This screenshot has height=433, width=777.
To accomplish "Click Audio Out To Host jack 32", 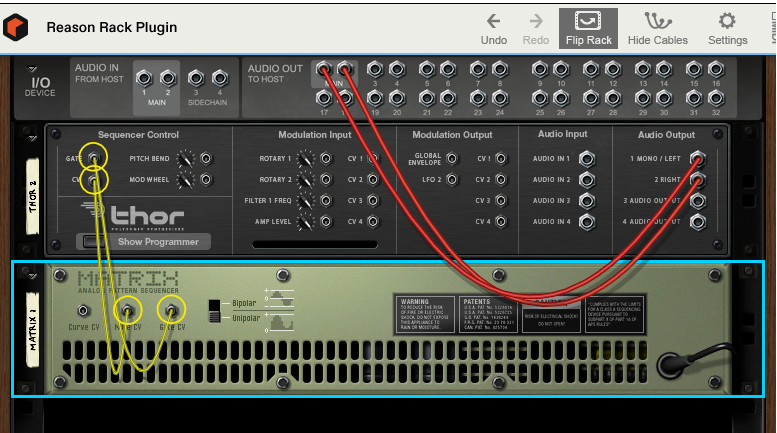I will pos(716,99).
